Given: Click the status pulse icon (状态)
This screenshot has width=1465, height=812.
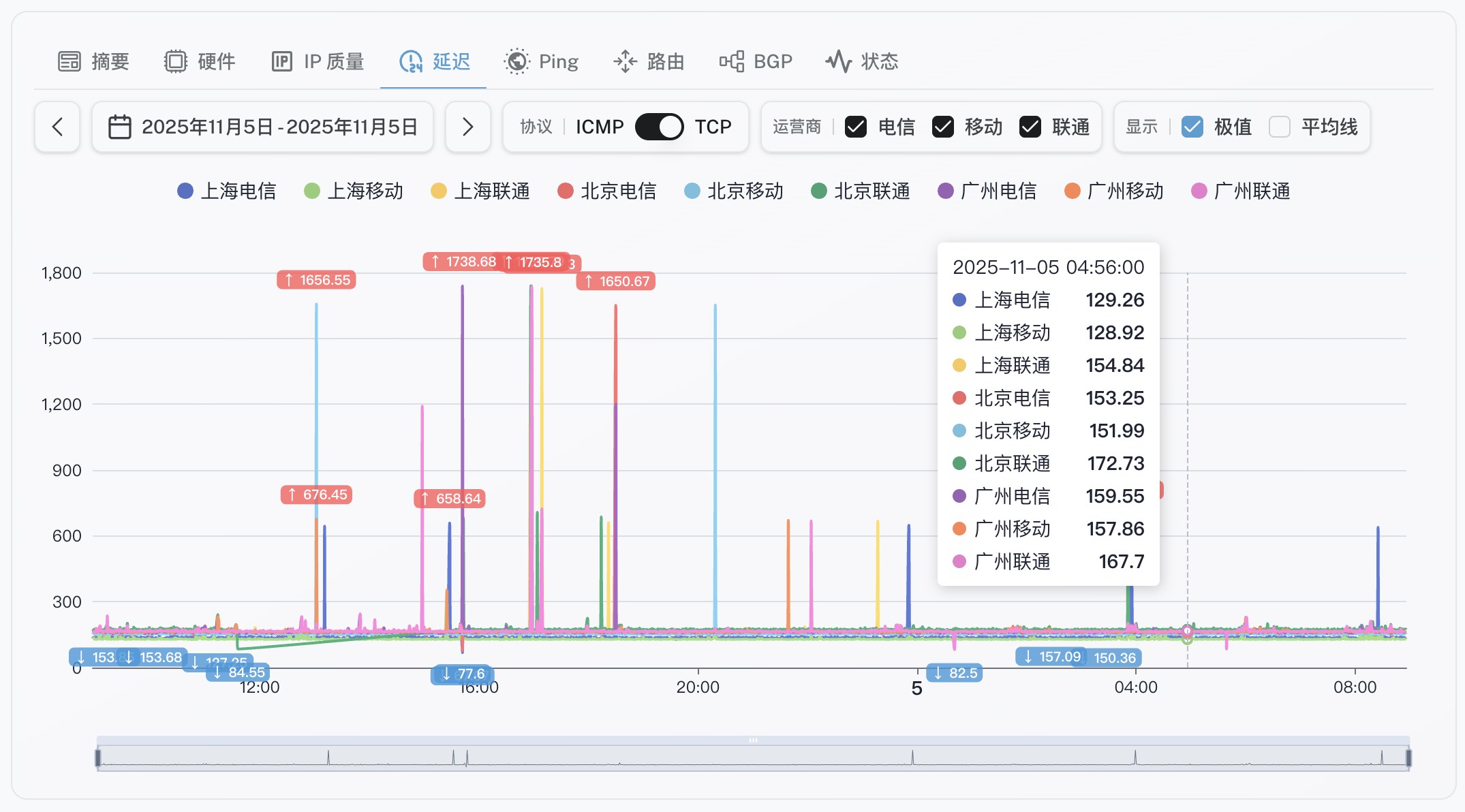Looking at the screenshot, I should tap(839, 61).
